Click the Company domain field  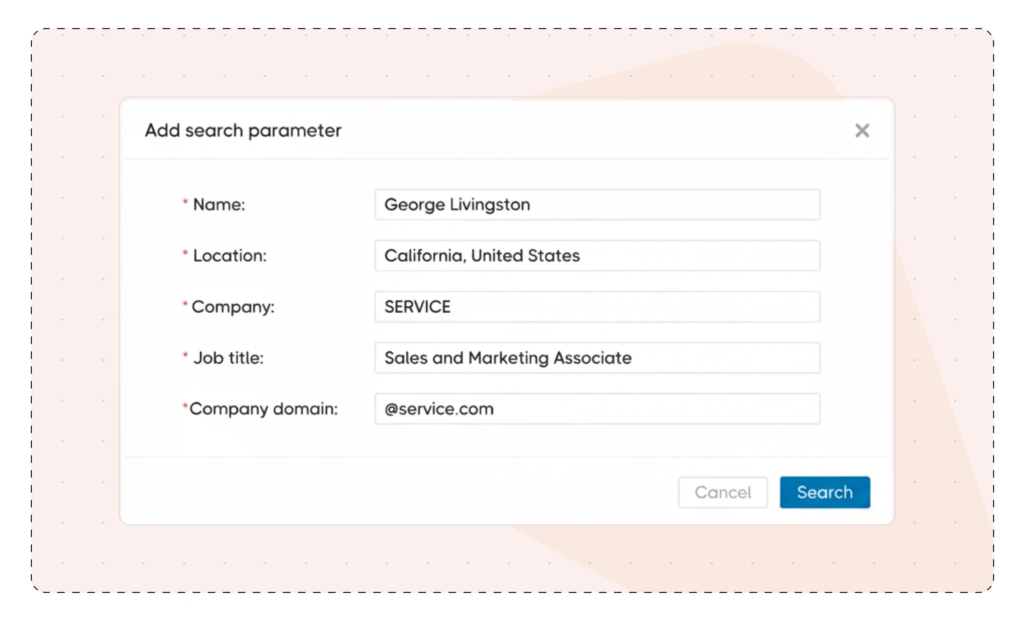point(597,409)
